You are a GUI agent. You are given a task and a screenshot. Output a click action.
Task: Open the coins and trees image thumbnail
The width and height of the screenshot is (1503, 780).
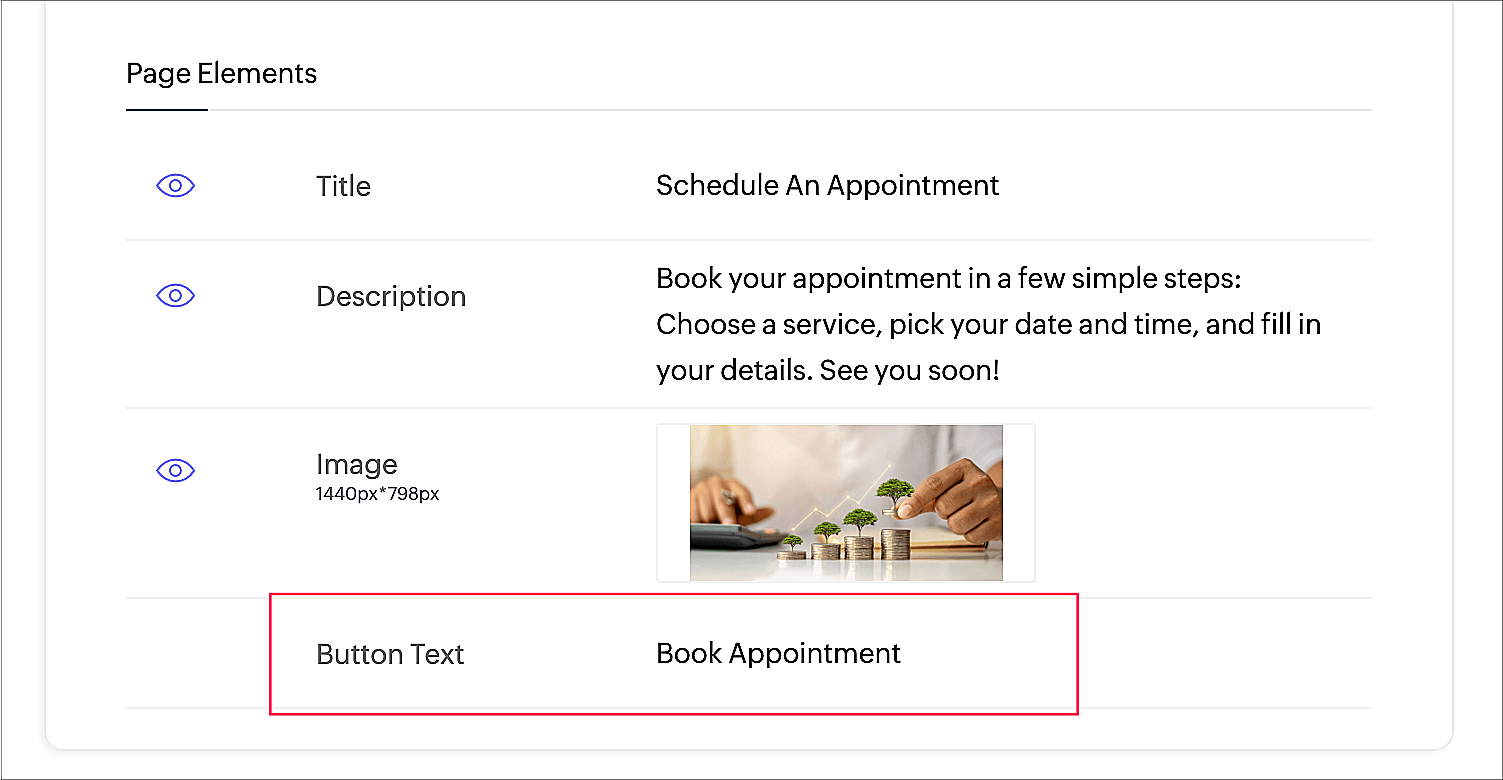pyautogui.click(x=846, y=503)
